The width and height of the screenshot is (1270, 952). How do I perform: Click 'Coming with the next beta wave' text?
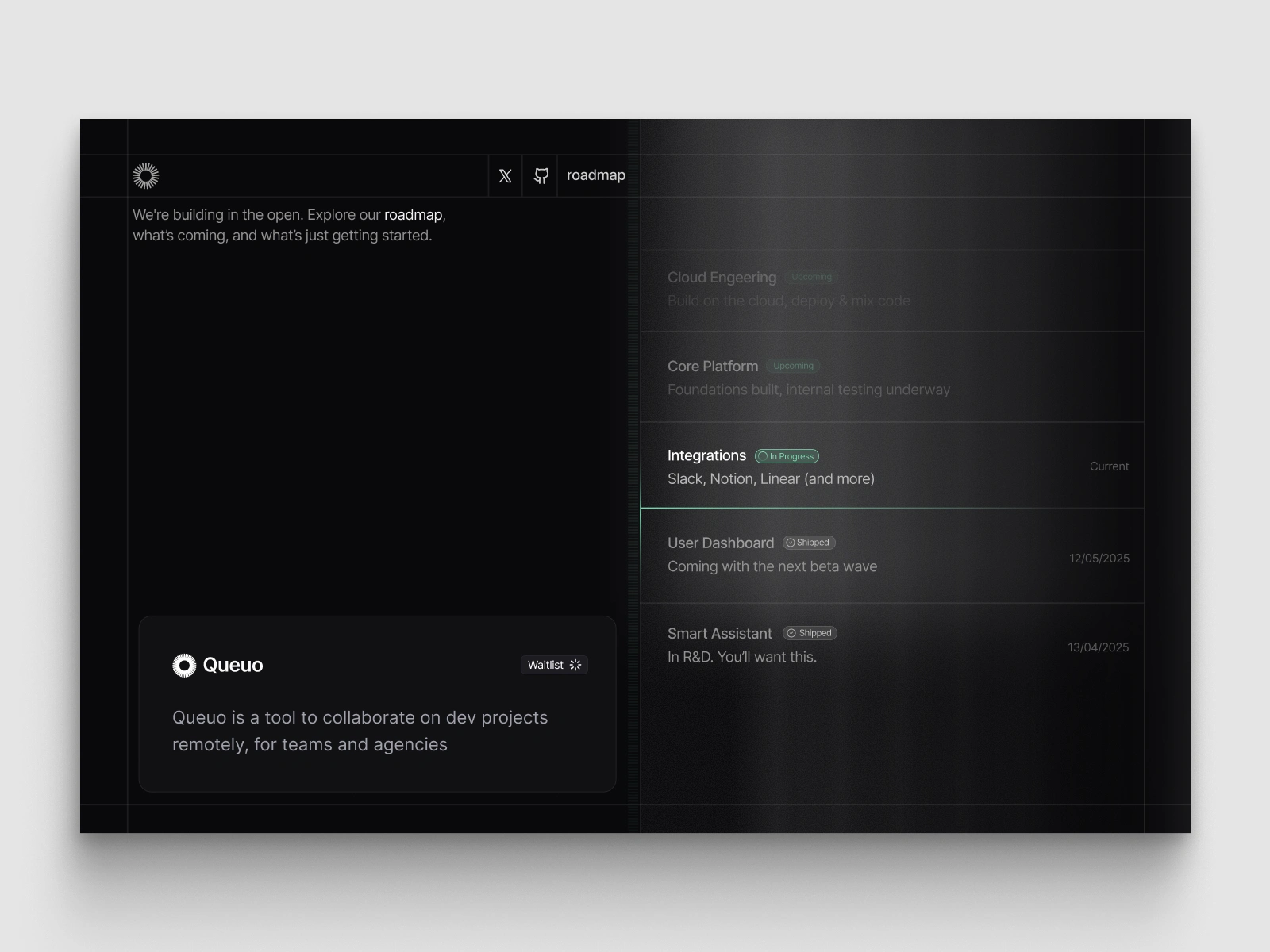click(x=772, y=566)
